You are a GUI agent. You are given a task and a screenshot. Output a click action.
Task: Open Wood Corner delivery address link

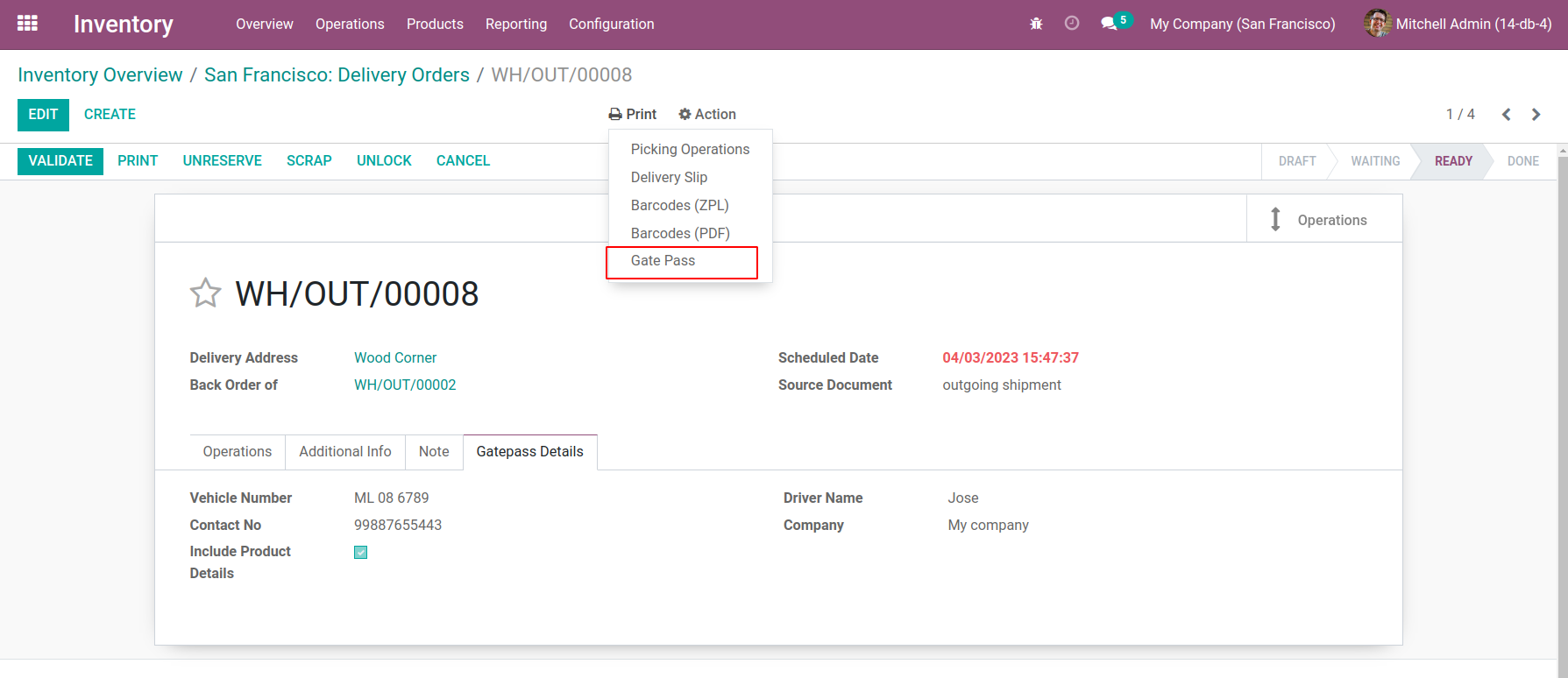coord(395,357)
